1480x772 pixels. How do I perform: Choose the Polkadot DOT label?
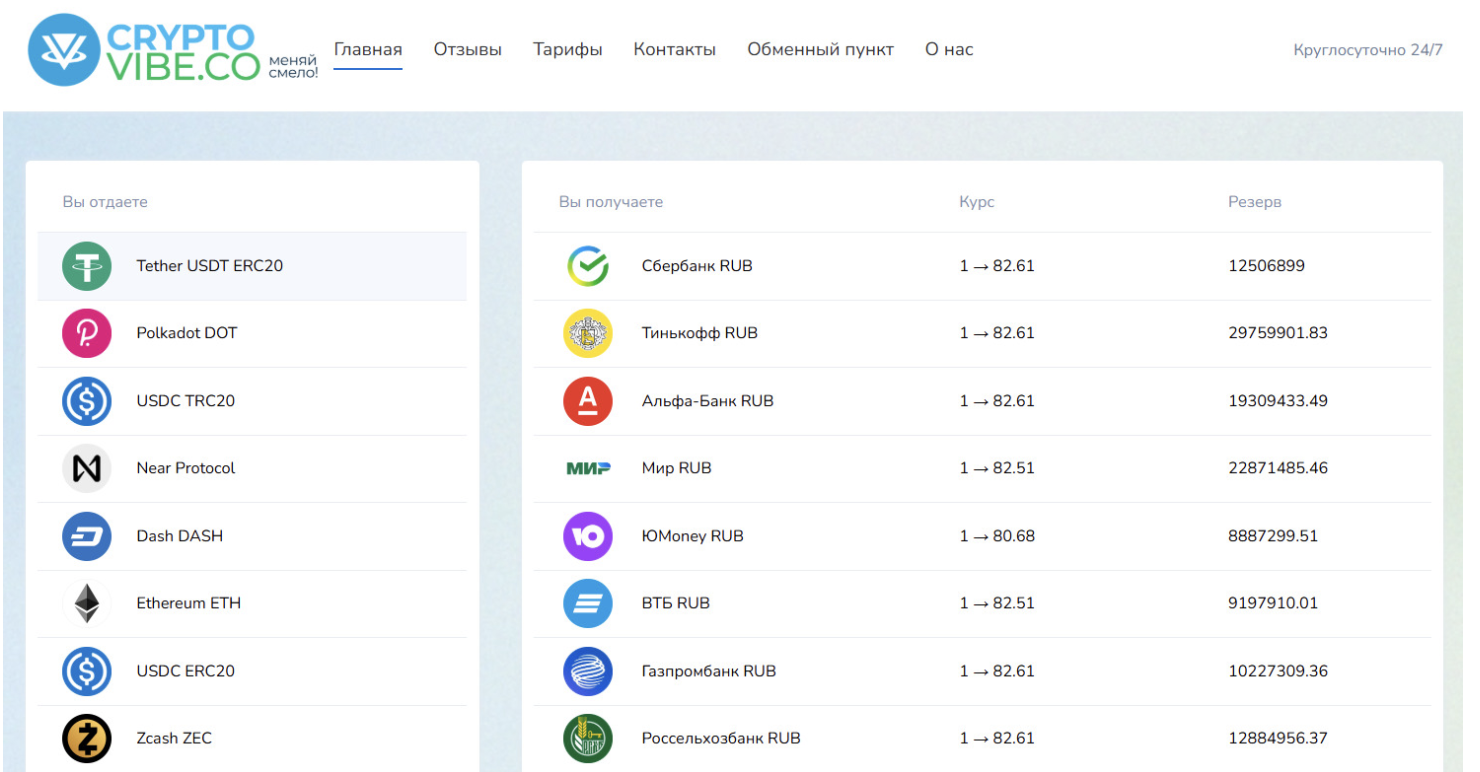click(x=187, y=333)
